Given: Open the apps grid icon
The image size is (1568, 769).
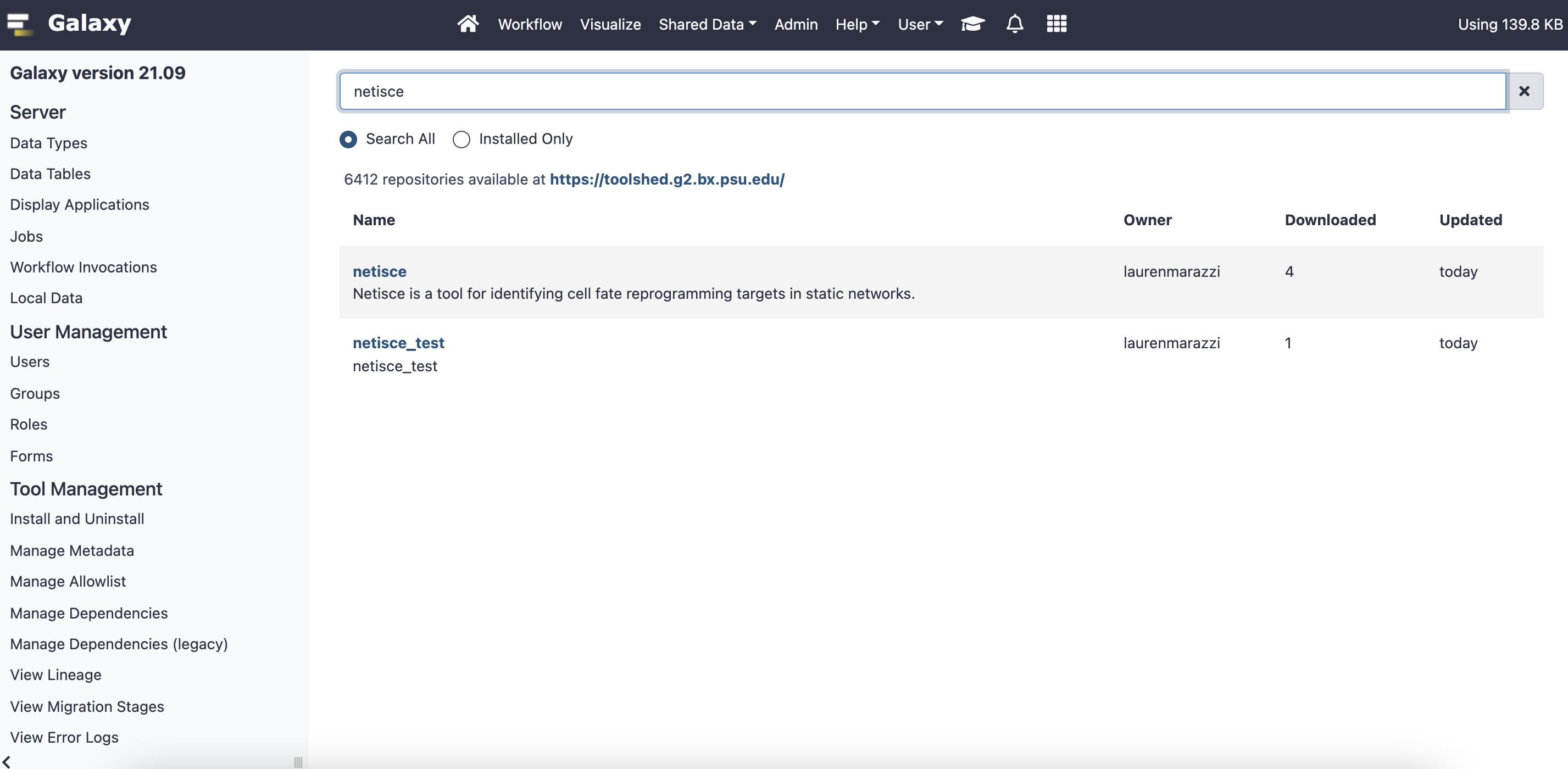Looking at the screenshot, I should click(x=1056, y=24).
